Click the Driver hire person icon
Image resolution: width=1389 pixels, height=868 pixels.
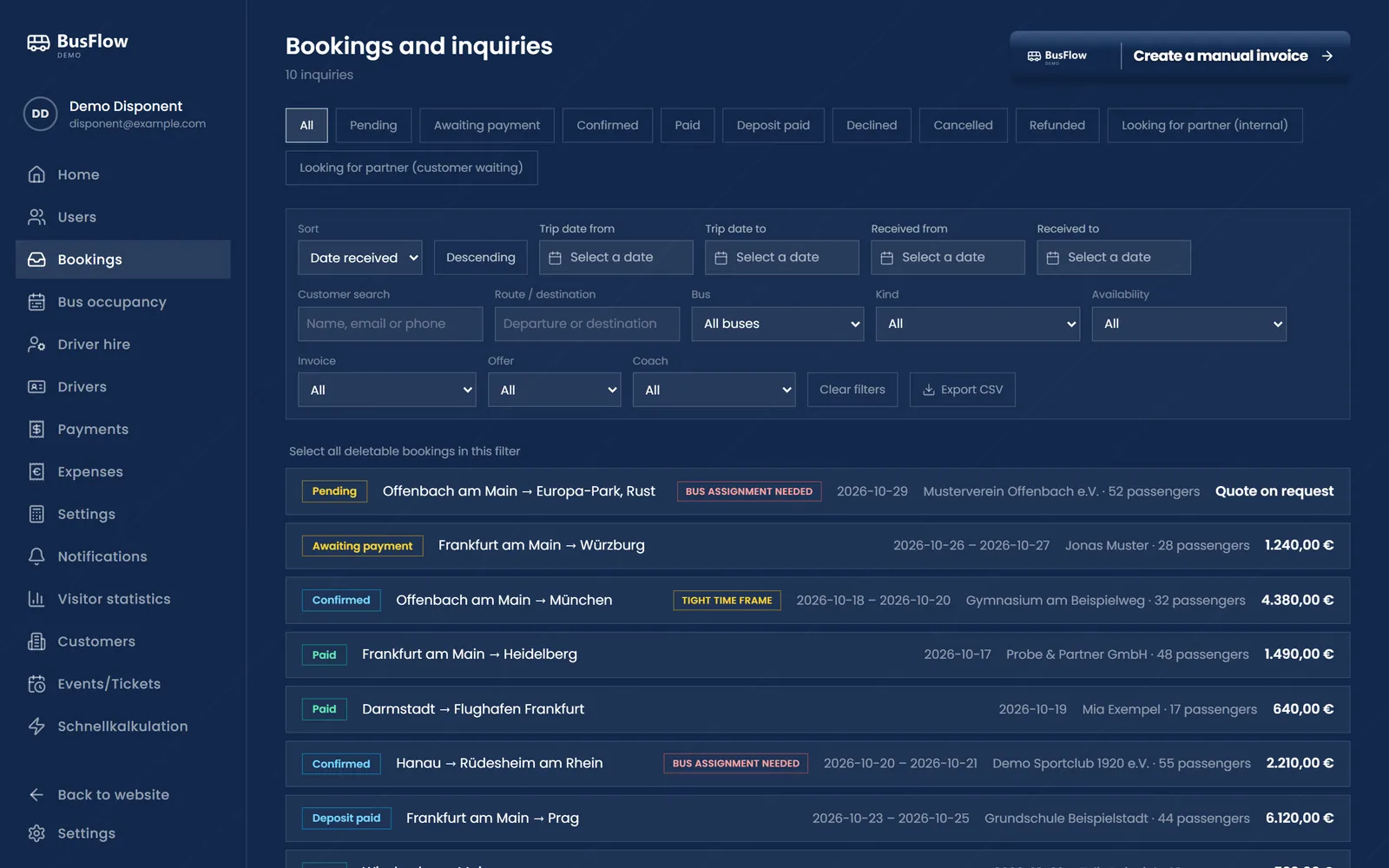click(x=36, y=345)
